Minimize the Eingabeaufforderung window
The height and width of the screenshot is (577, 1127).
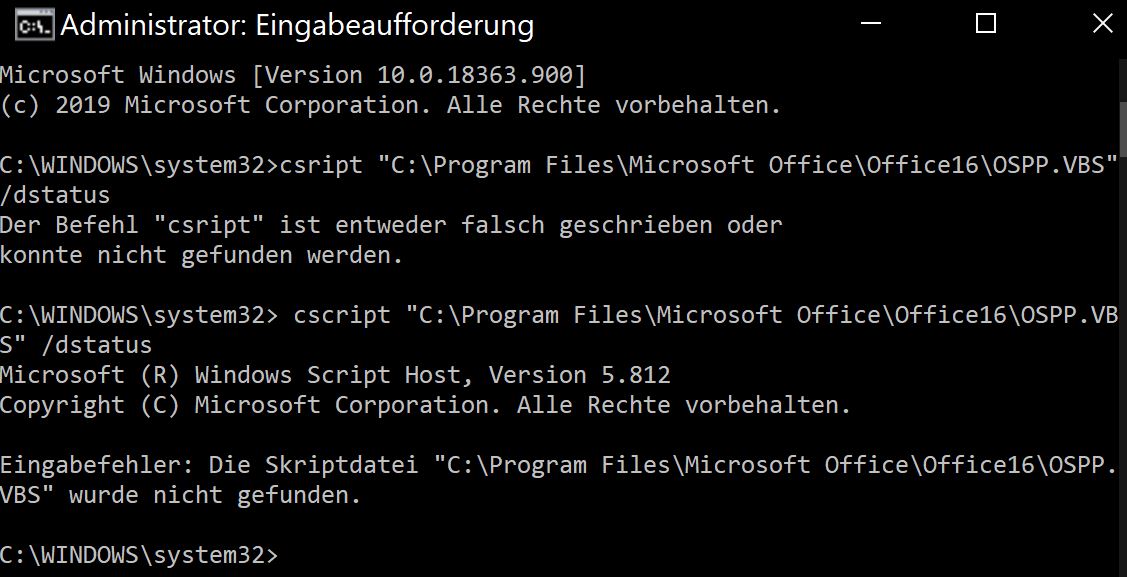[x=870, y=24]
